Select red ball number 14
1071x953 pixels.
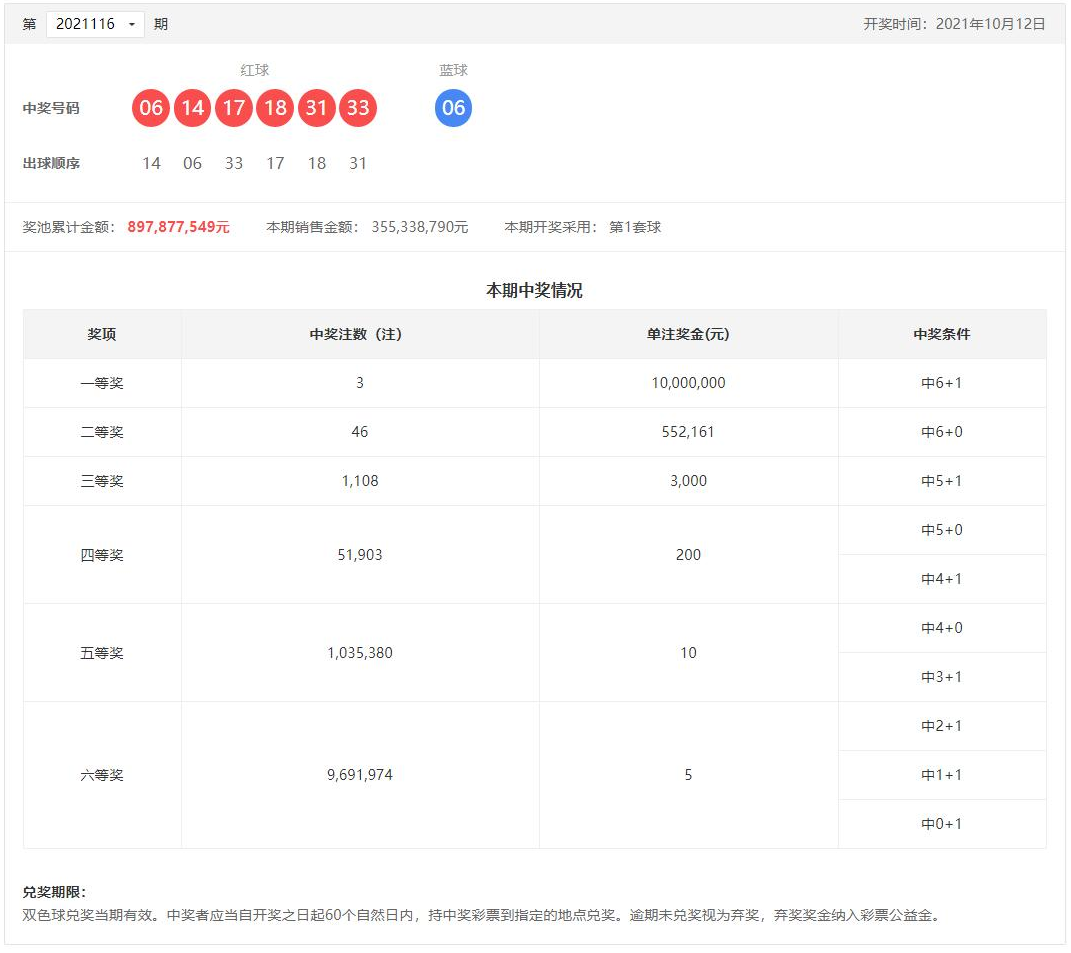(x=192, y=108)
